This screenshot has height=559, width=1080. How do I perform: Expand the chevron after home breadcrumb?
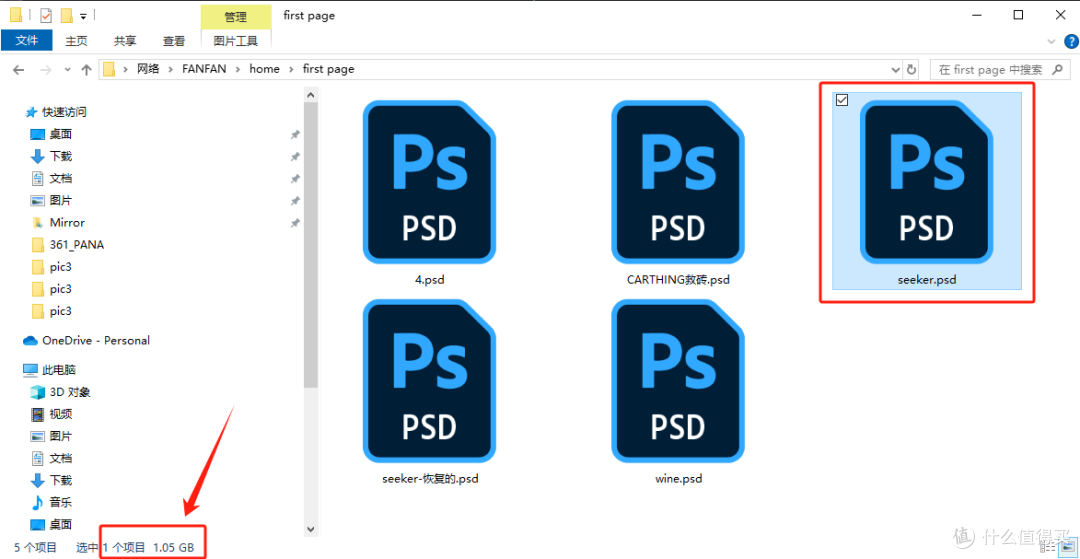[291, 69]
